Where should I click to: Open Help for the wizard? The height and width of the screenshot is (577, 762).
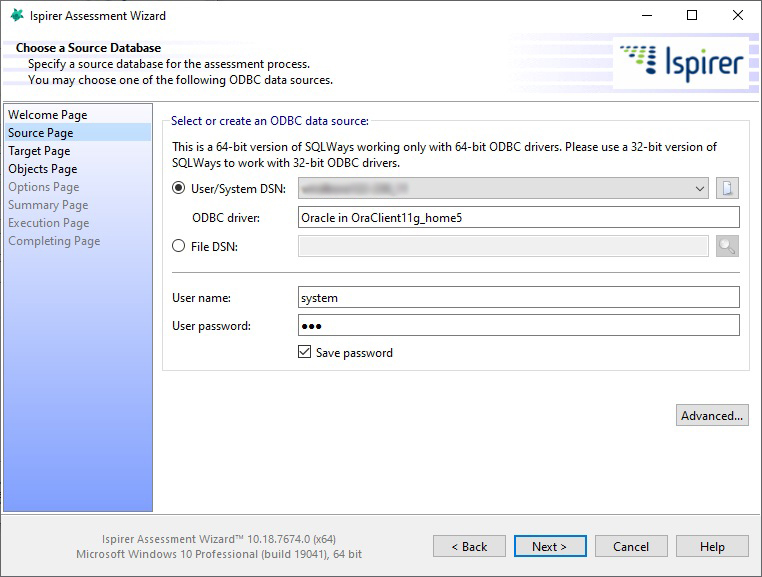click(712, 546)
